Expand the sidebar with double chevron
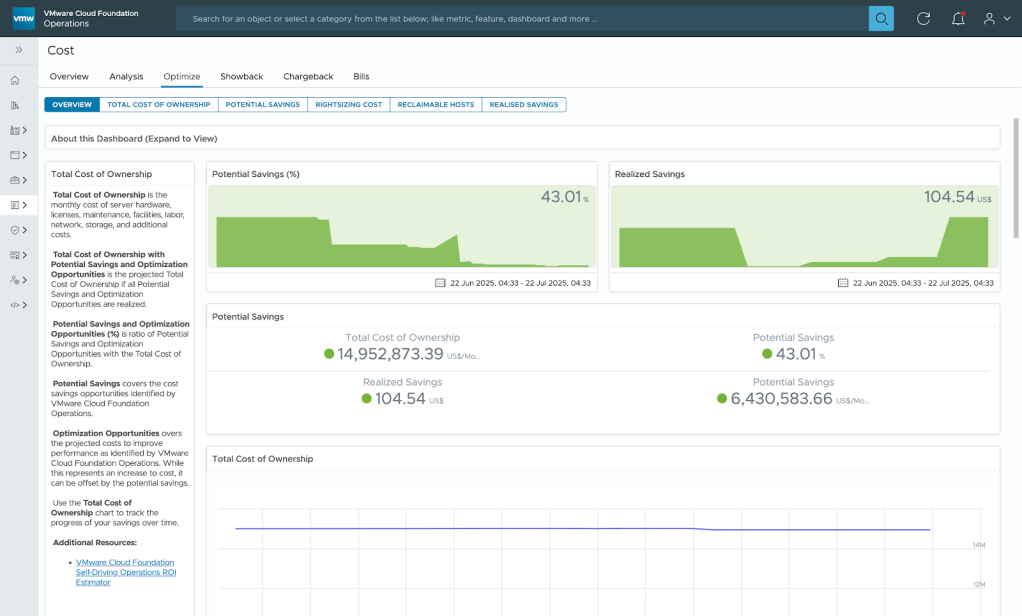Image resolution: width=1022 pixels, height=616 pixels. (19, 50)
